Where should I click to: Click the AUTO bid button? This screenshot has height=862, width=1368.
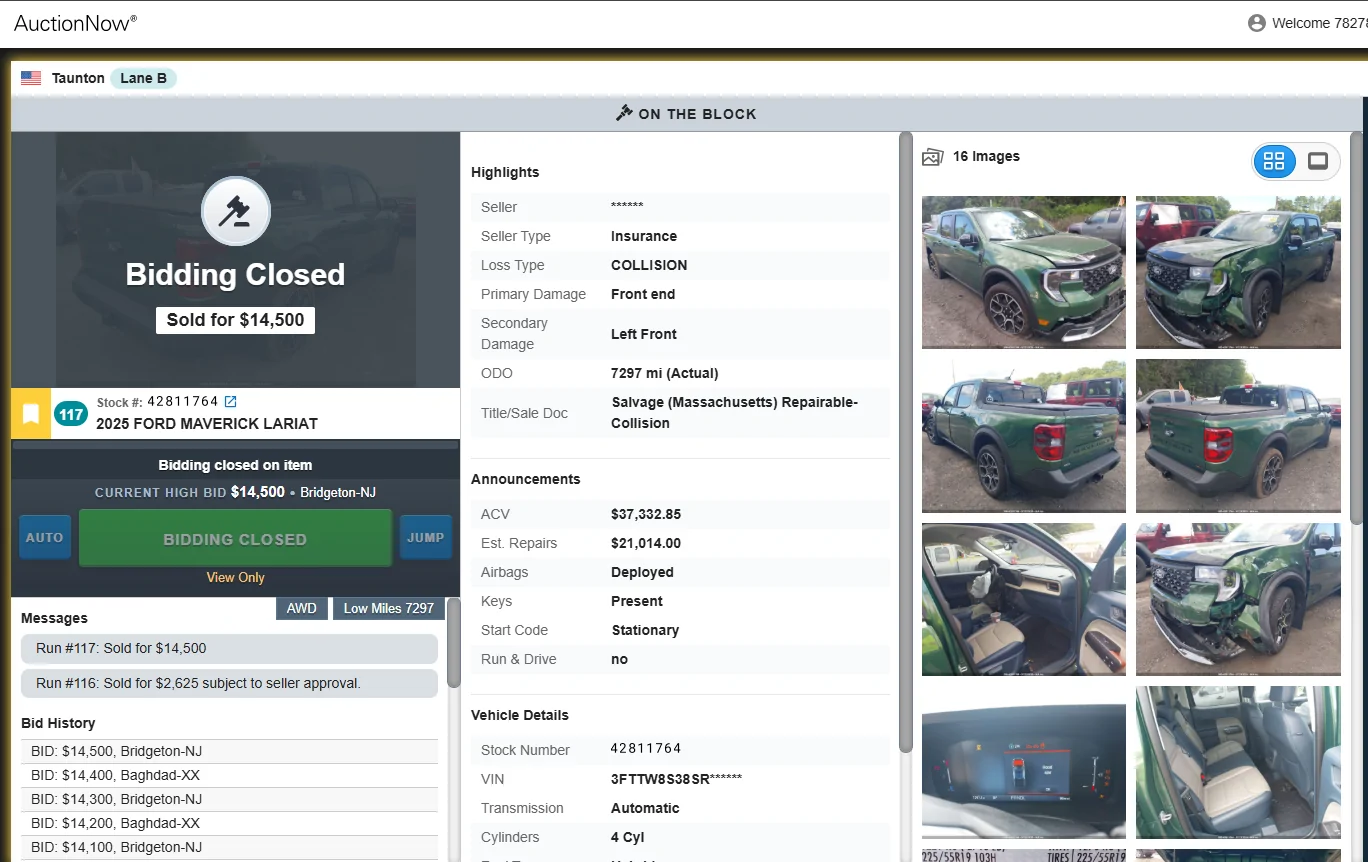[x=44, y=538]
